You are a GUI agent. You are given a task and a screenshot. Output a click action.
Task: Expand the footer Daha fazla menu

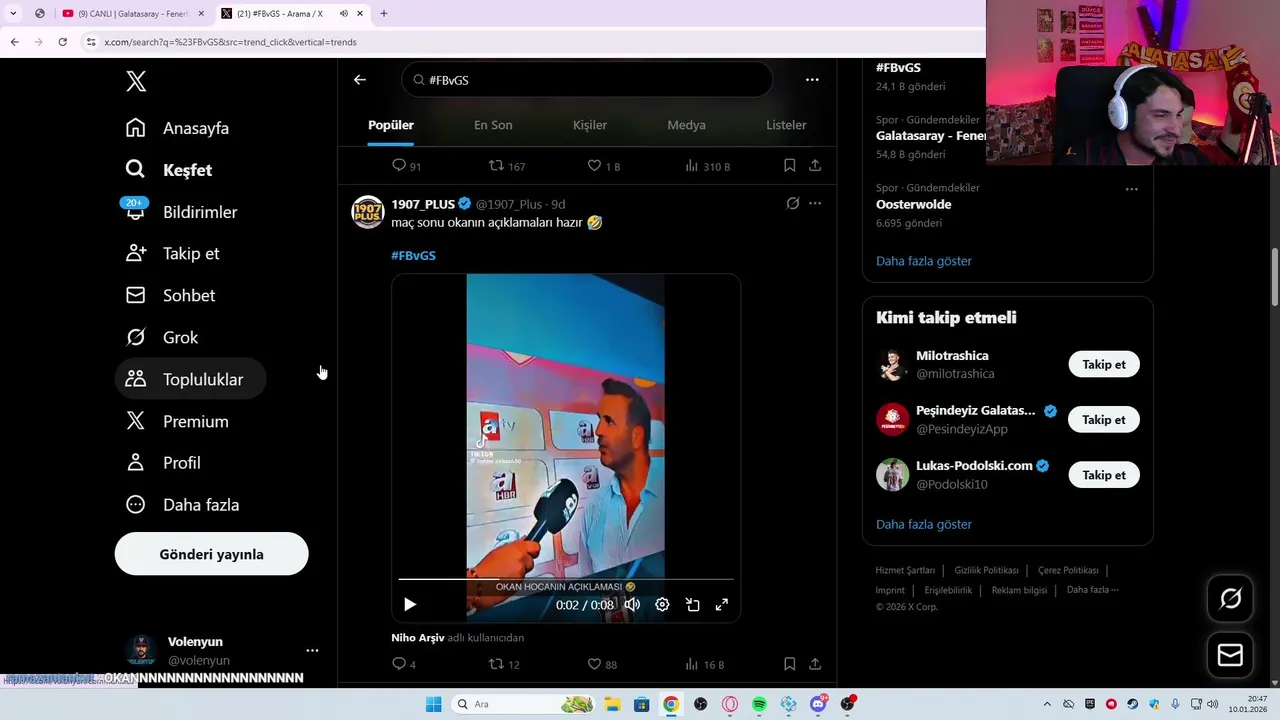pos(1092,590)
